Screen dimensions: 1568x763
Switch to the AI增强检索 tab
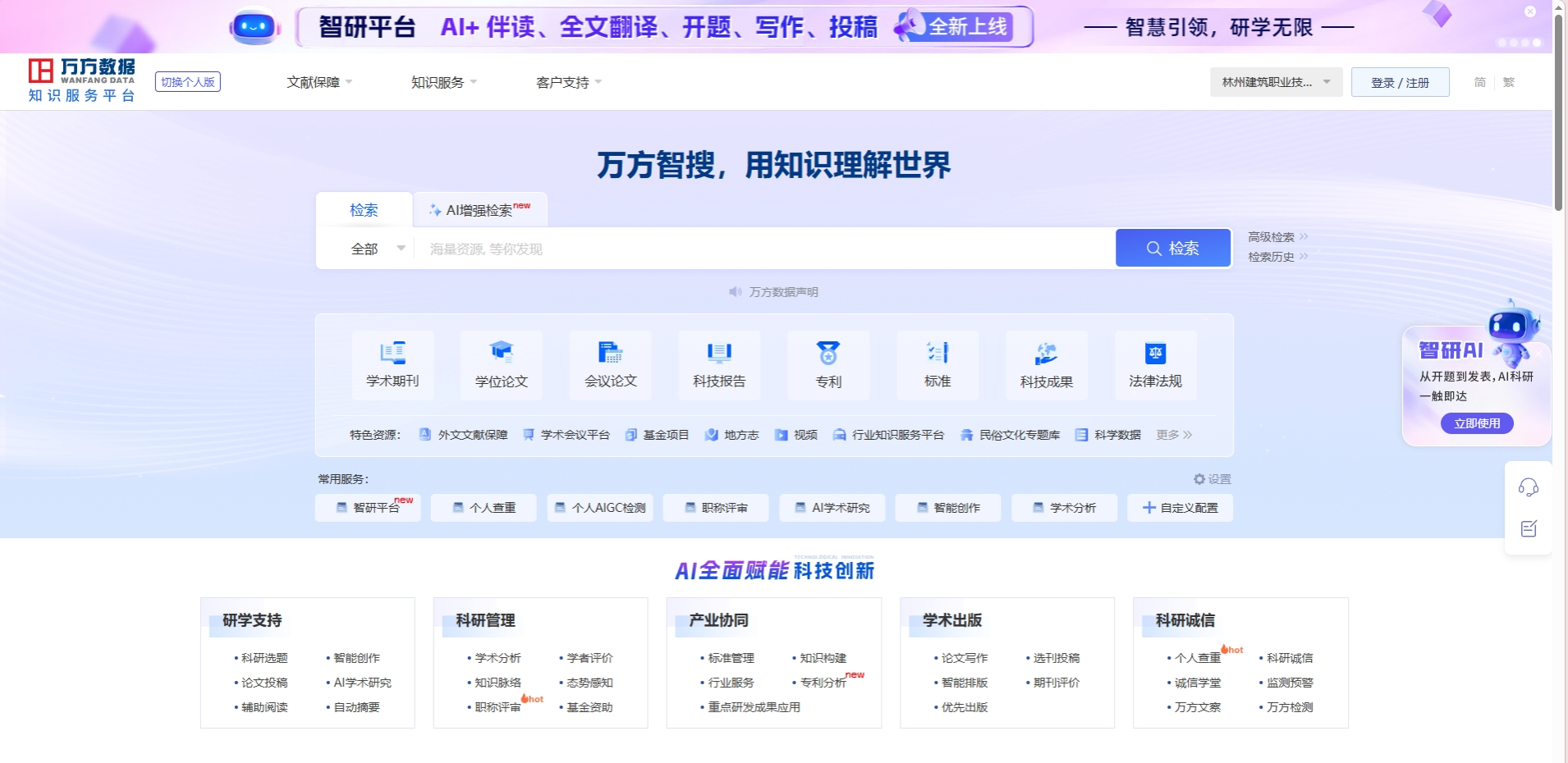coord(480,210)
